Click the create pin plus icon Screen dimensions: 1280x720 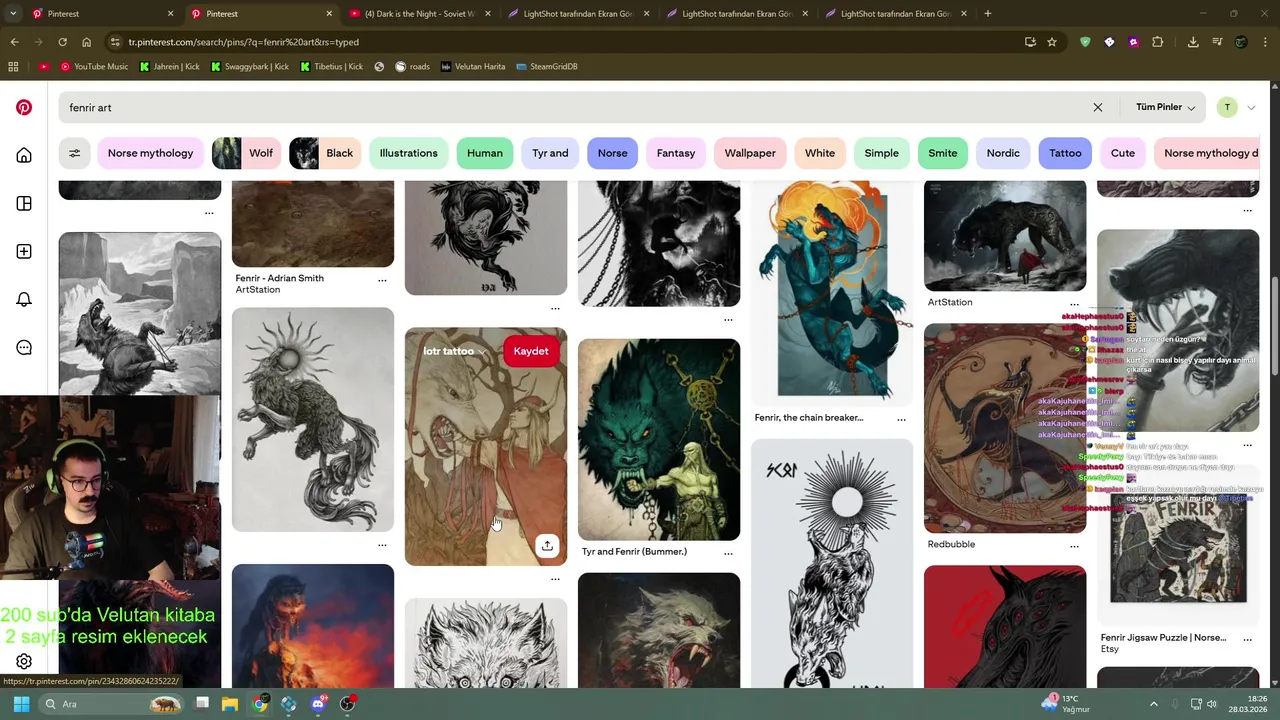[x=24, y=251]
